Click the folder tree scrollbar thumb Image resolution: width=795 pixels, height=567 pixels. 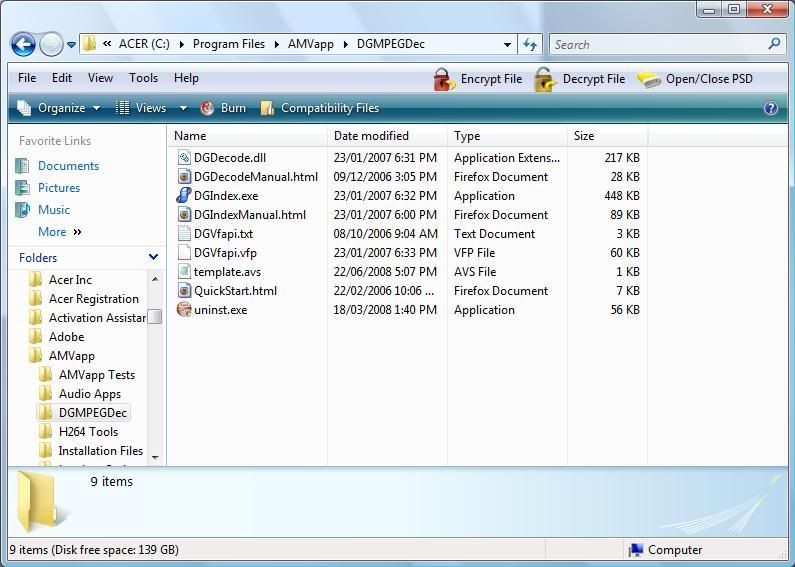click(x=155, y=316)
